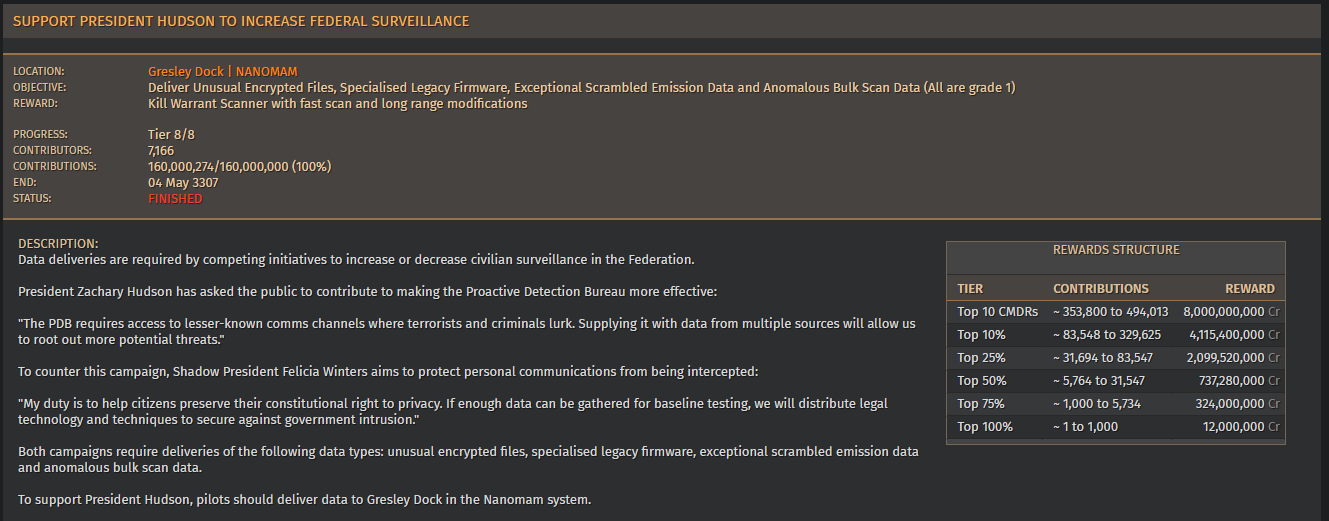Click the CONTRIBUTIONS column header
Screen dimensions: 1329x521
1101,288
